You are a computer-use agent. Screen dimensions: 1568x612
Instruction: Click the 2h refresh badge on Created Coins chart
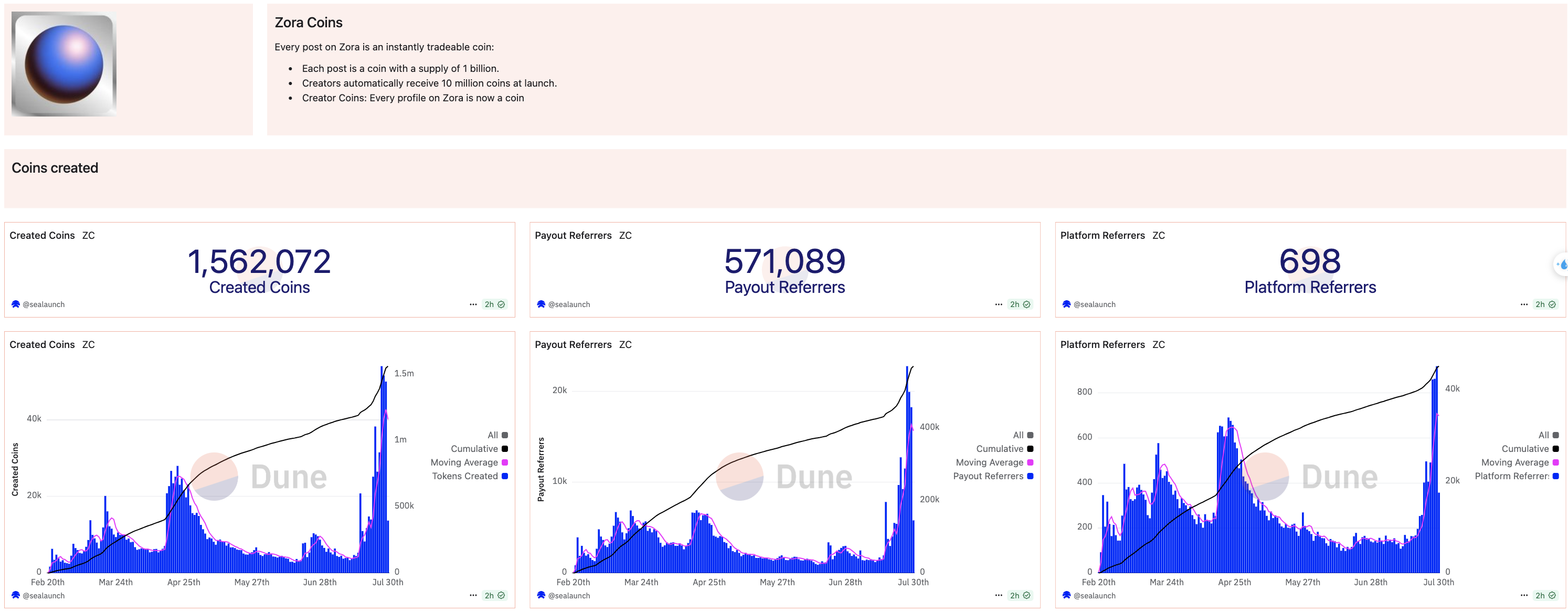(495, 596)
